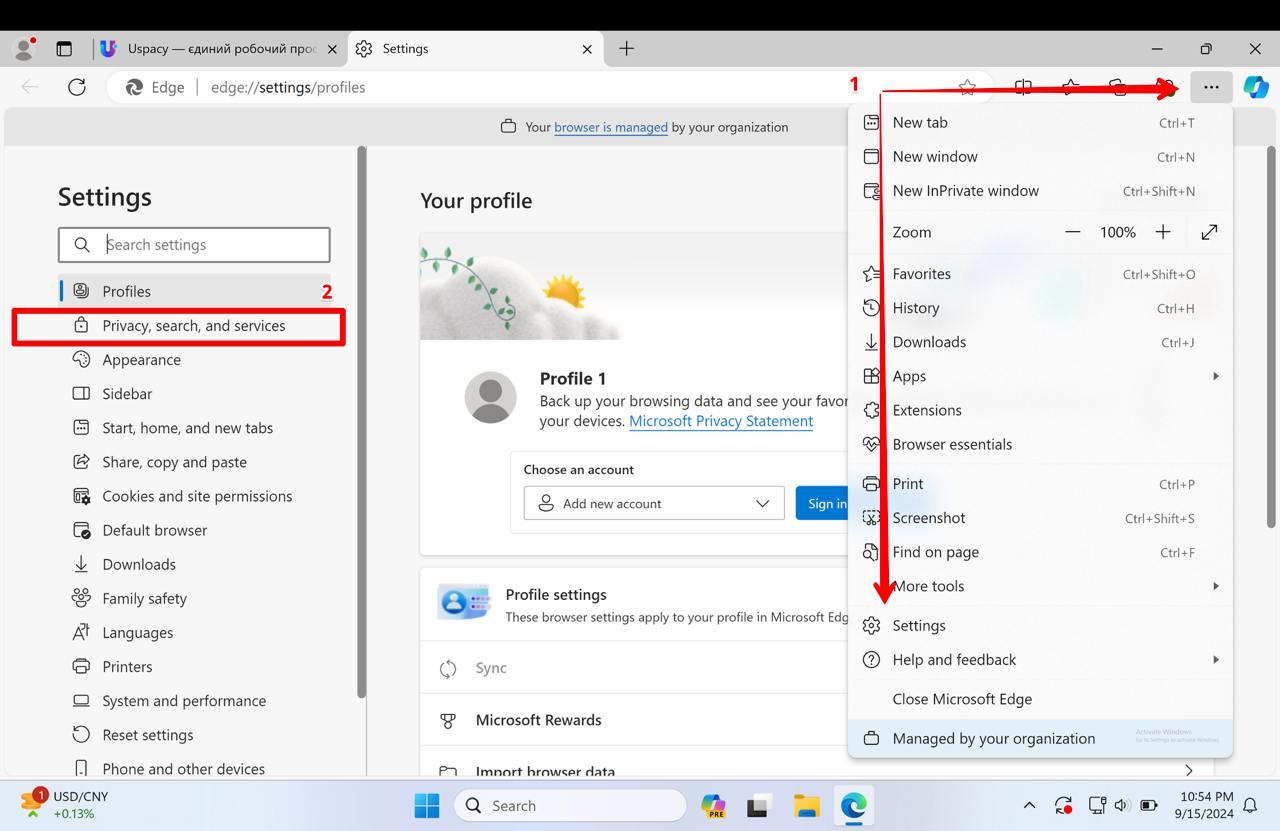Viewport: 1280px width, 831px height.
Task: Close the Settings browser tab
Action: point(587,48)
